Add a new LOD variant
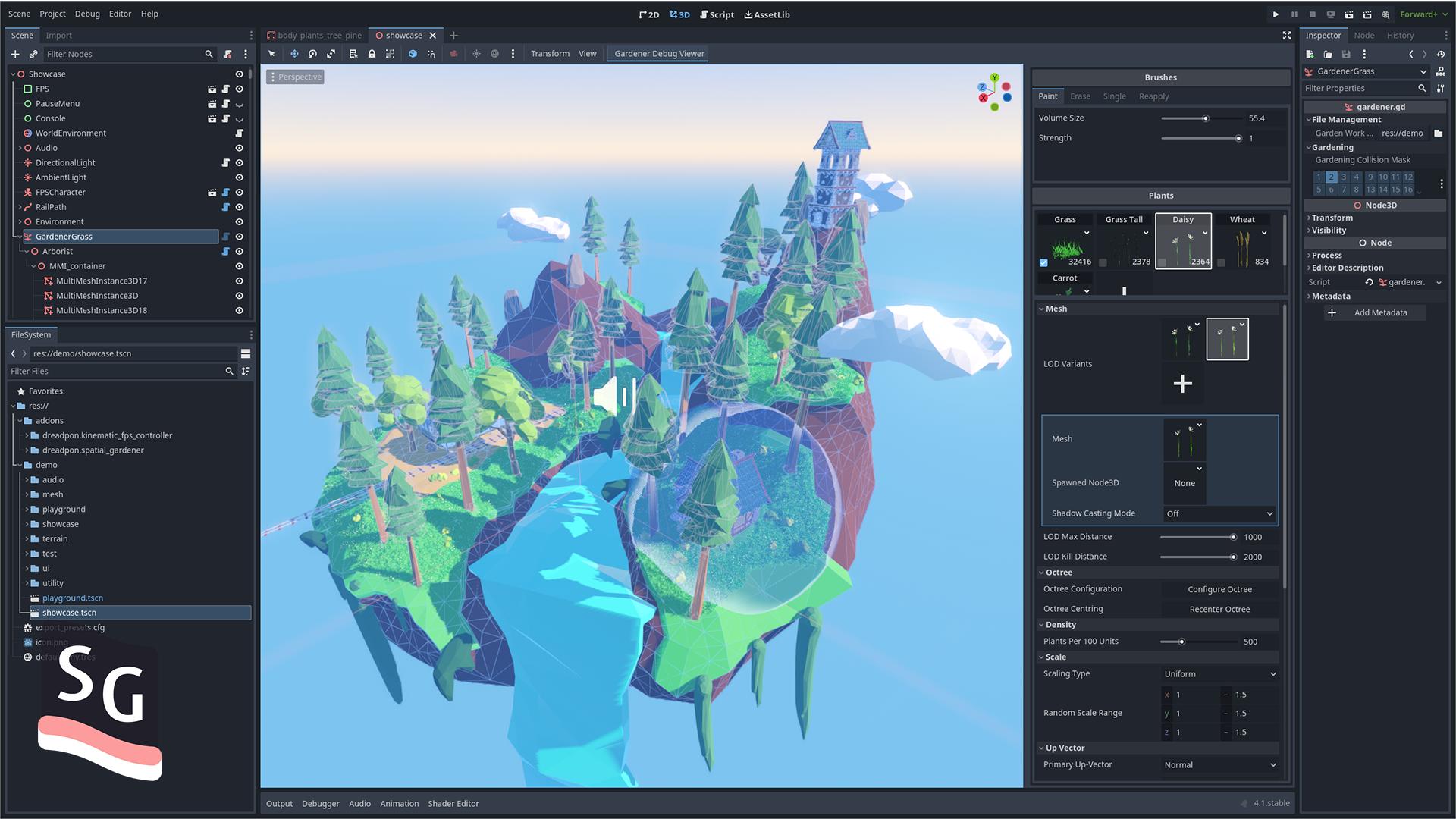 pos(1182,384)
